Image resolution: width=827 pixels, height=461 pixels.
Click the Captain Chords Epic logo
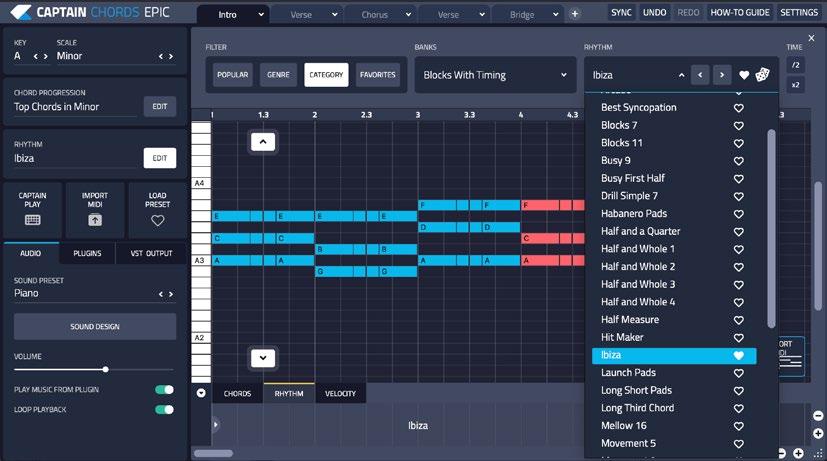90,12
